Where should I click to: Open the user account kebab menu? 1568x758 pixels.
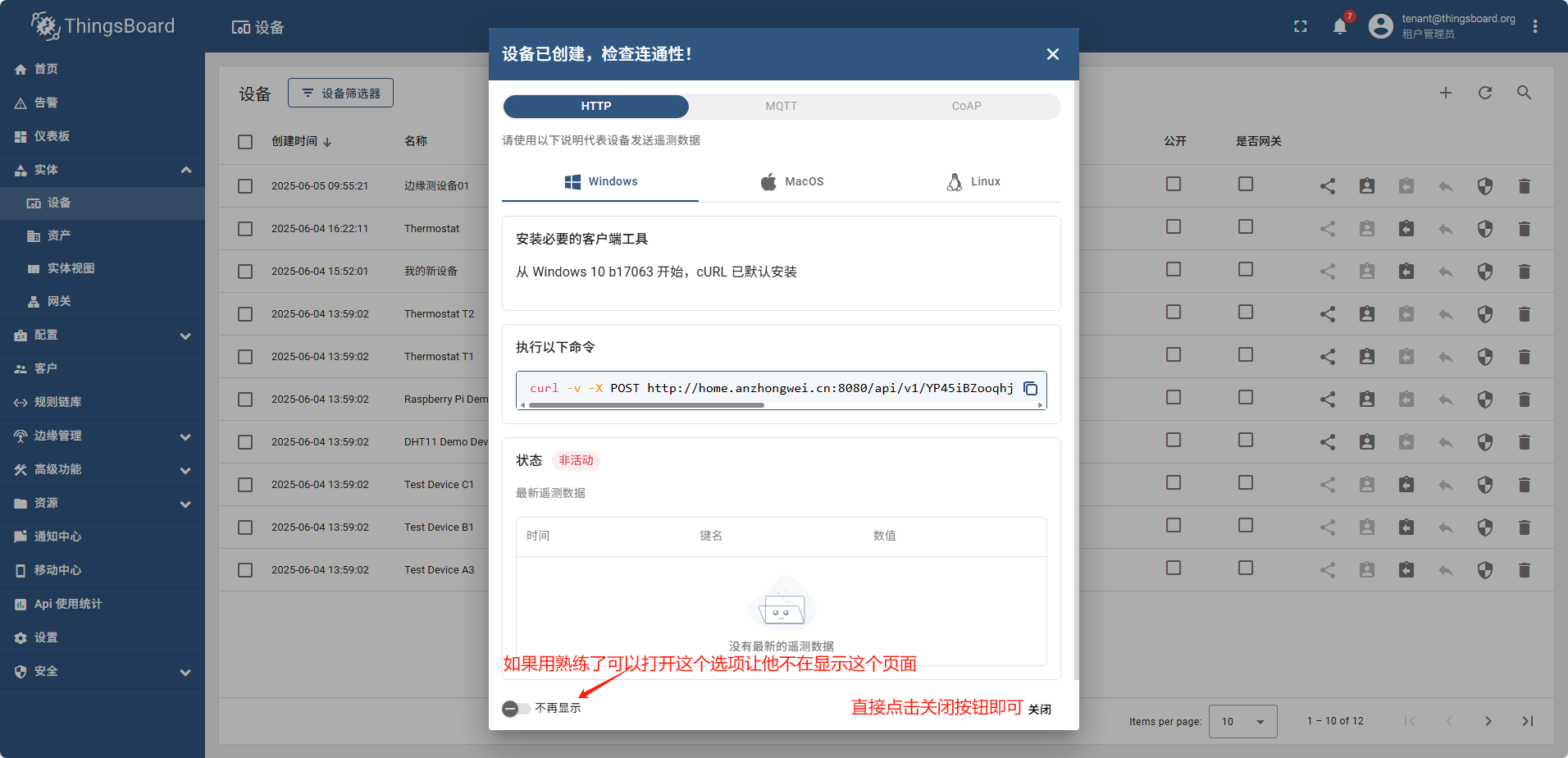click(1534, 27)
